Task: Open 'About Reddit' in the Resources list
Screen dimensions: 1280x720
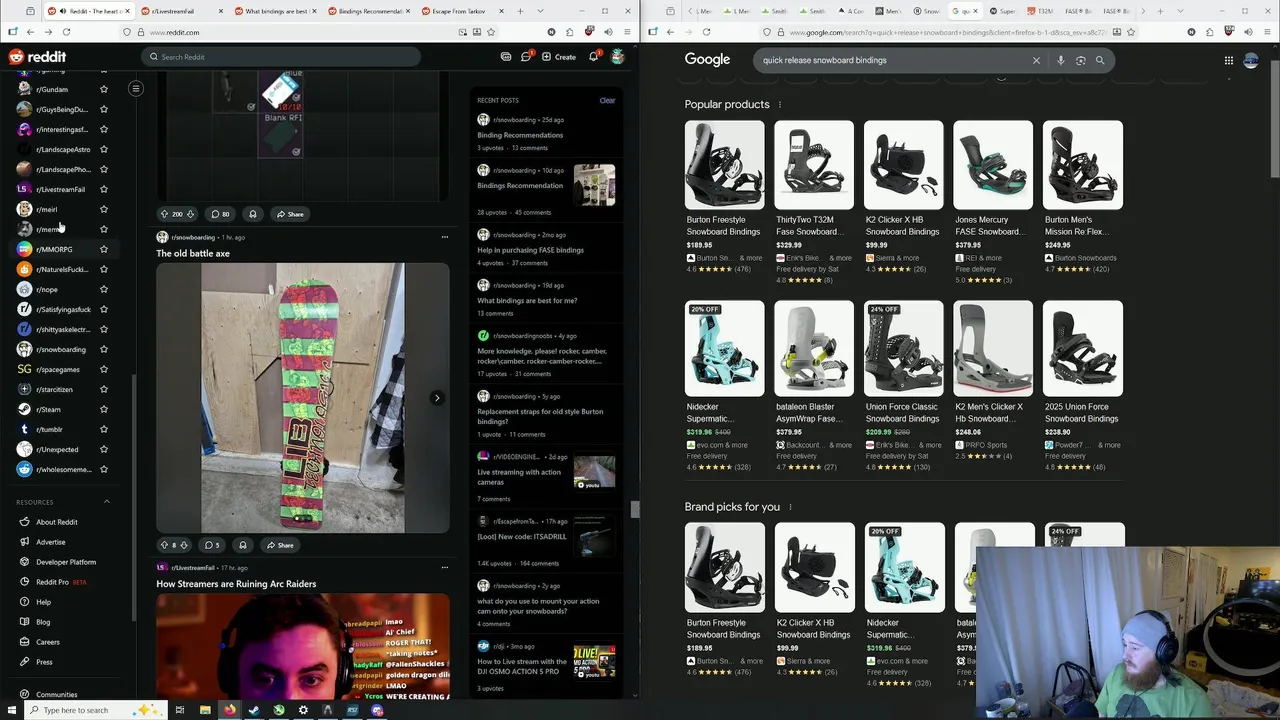Action: tap(57, 522)
